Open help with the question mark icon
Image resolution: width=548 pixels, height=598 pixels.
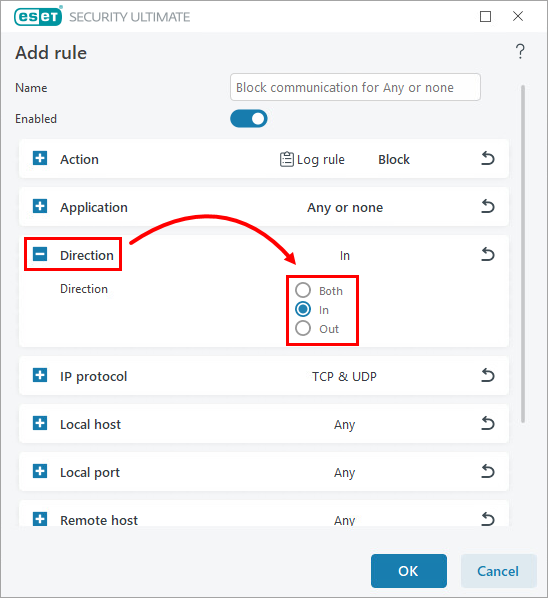point(520,51)
